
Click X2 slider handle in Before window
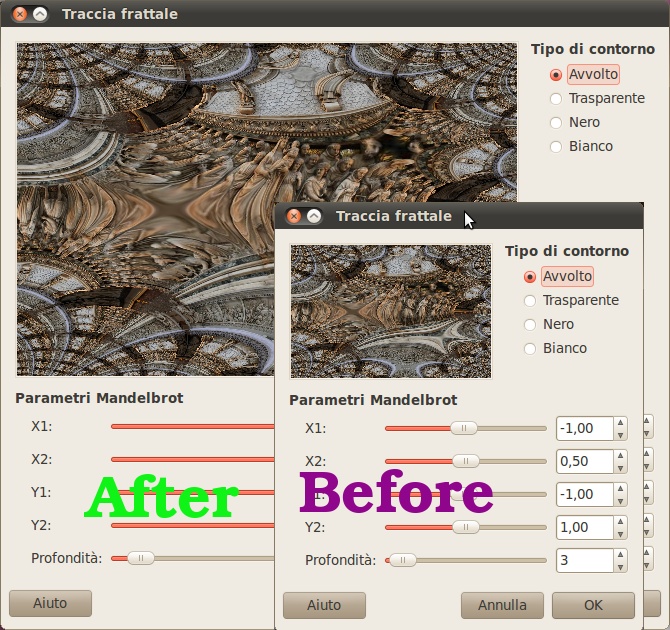coord(466,461)
